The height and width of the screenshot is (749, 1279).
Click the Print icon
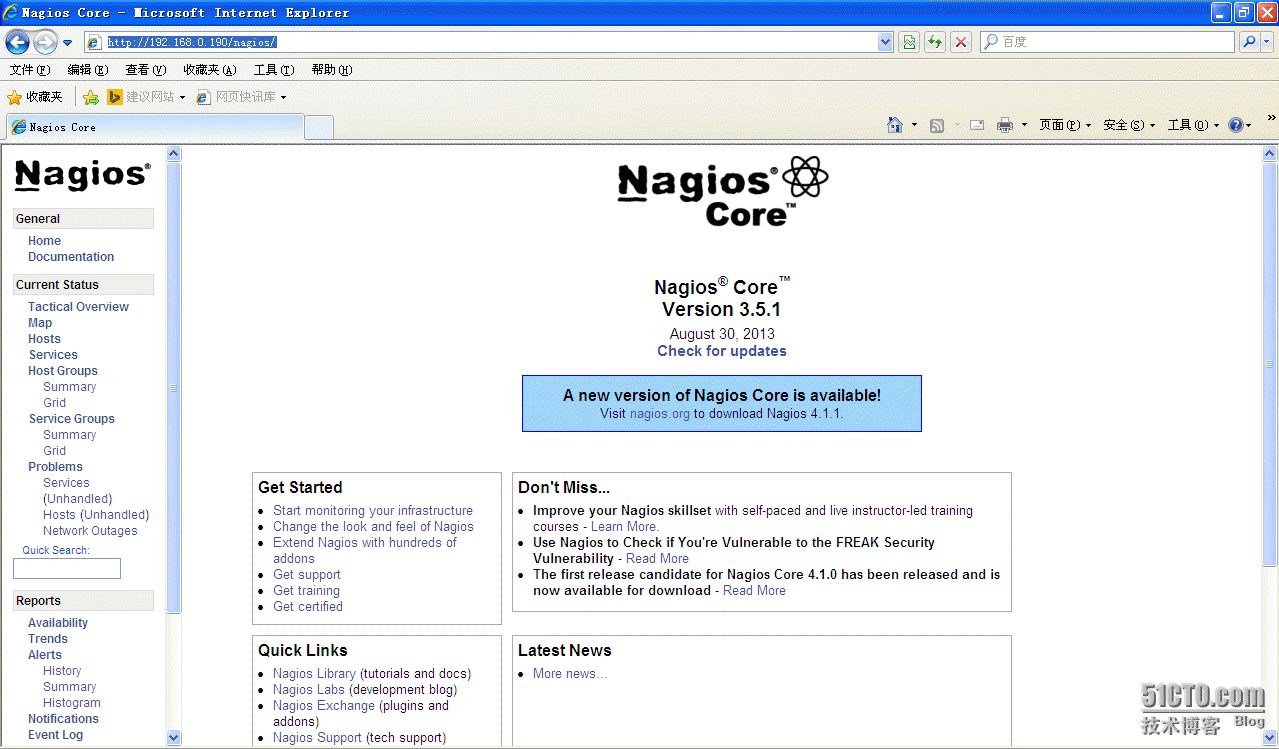[x=1005, y=125]
